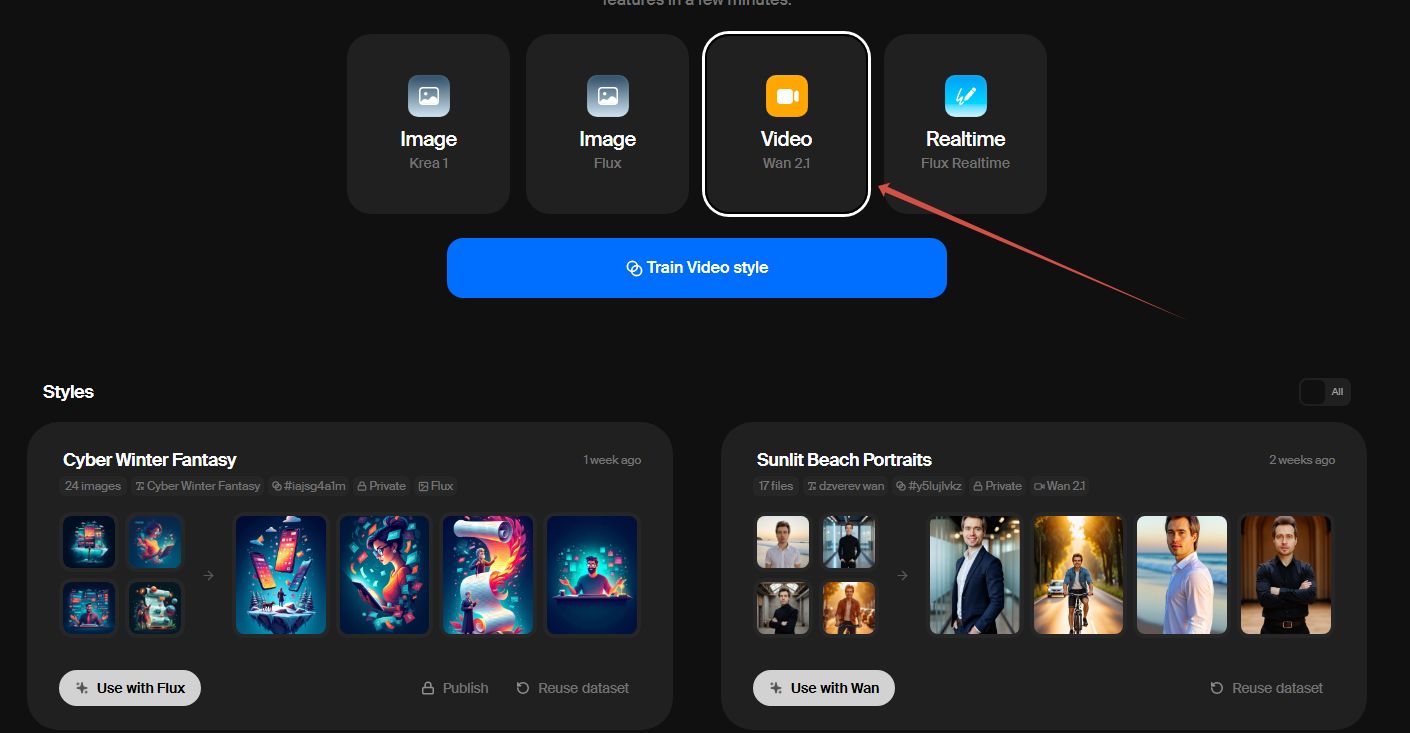Click the Flux model tag
1410x733 pixels.
436,486
